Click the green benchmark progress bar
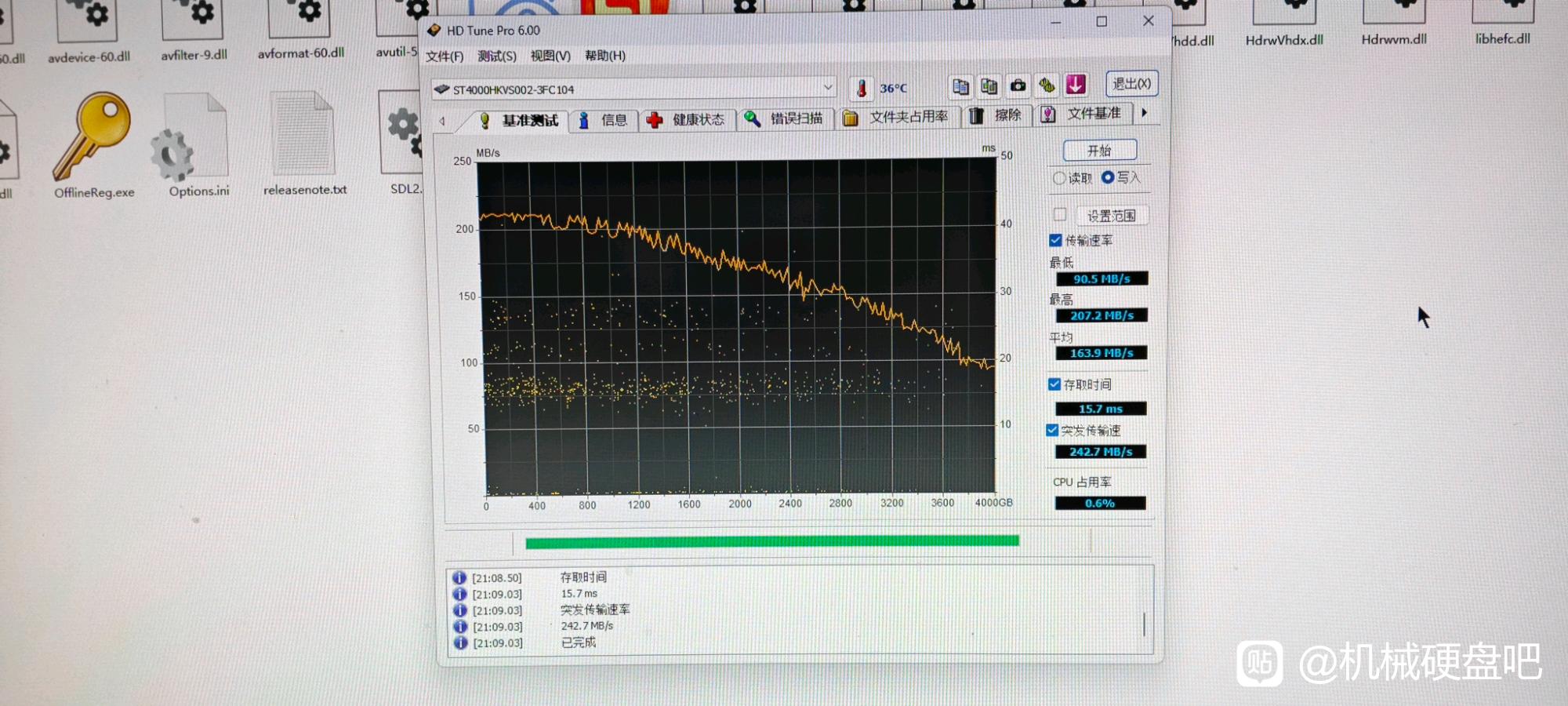Screen dimensions: 1568x706 click(x=771, y=540)
